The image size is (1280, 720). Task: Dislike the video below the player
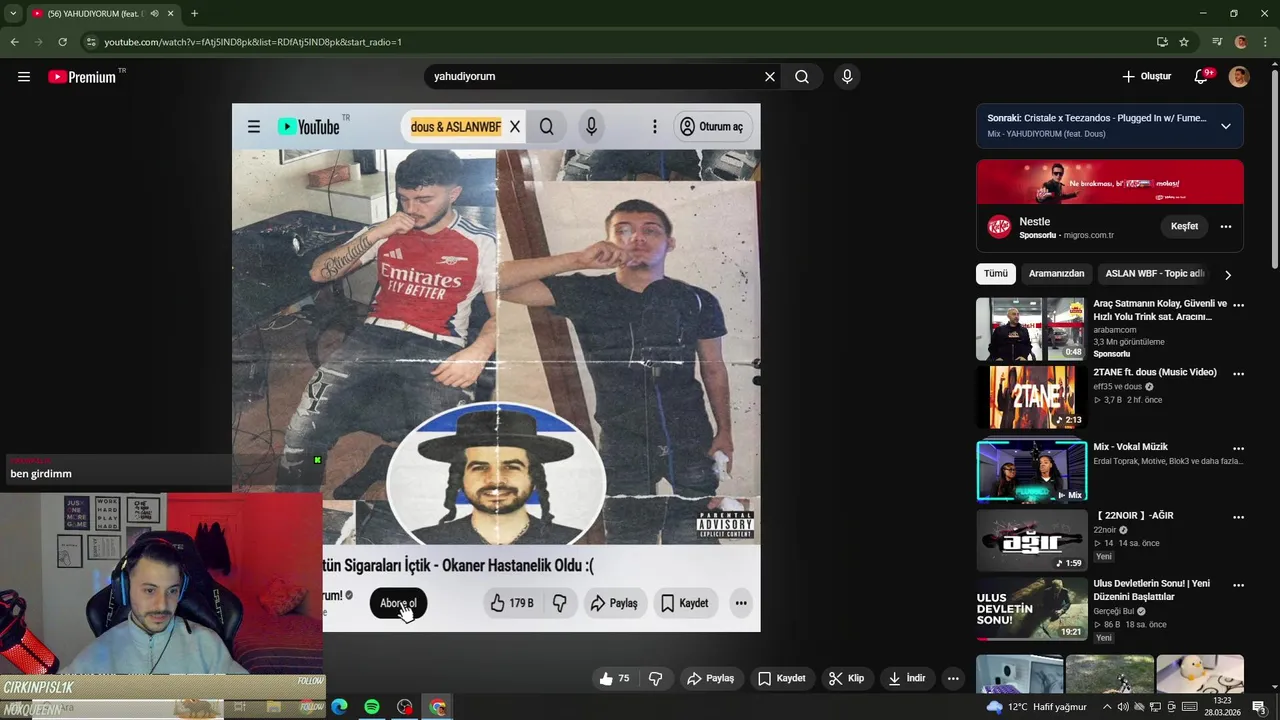point(656,679)
